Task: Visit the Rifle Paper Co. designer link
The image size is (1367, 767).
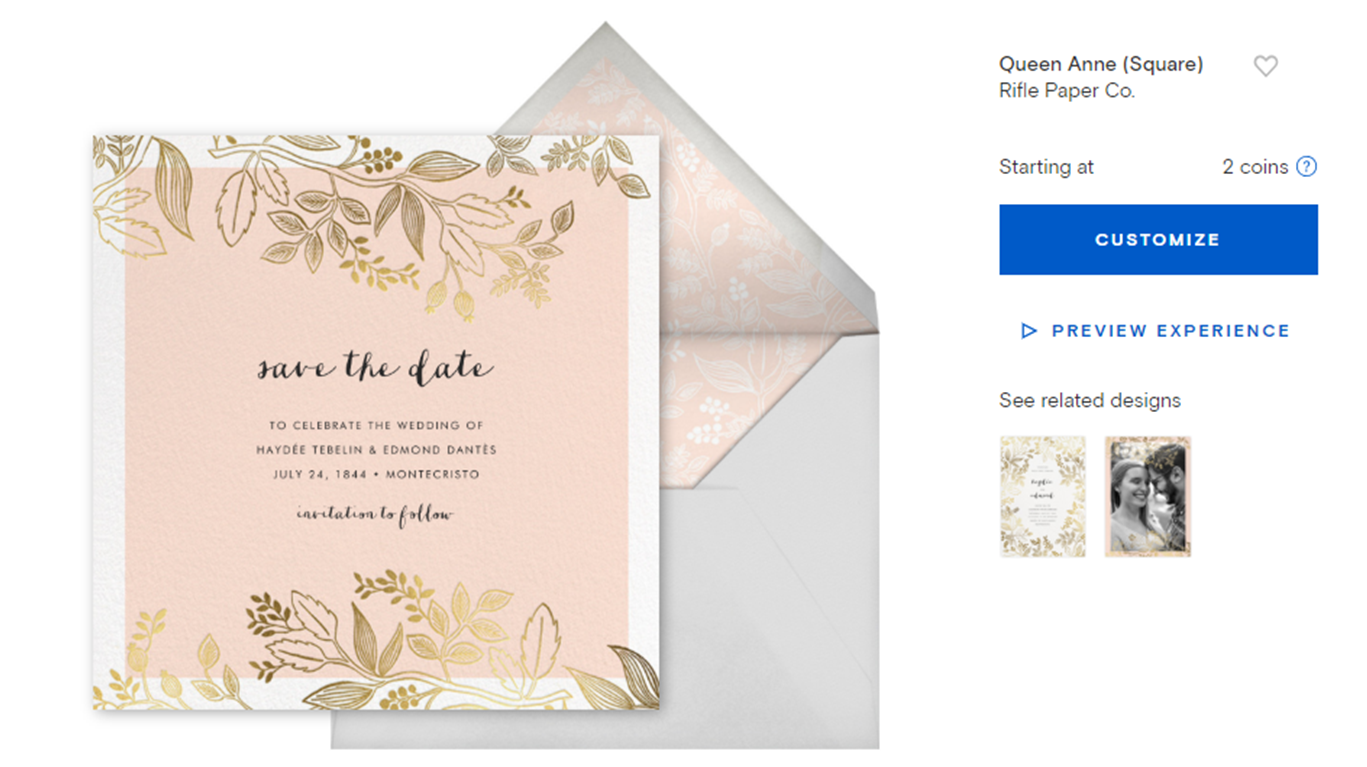Action: click(1067, 91)
